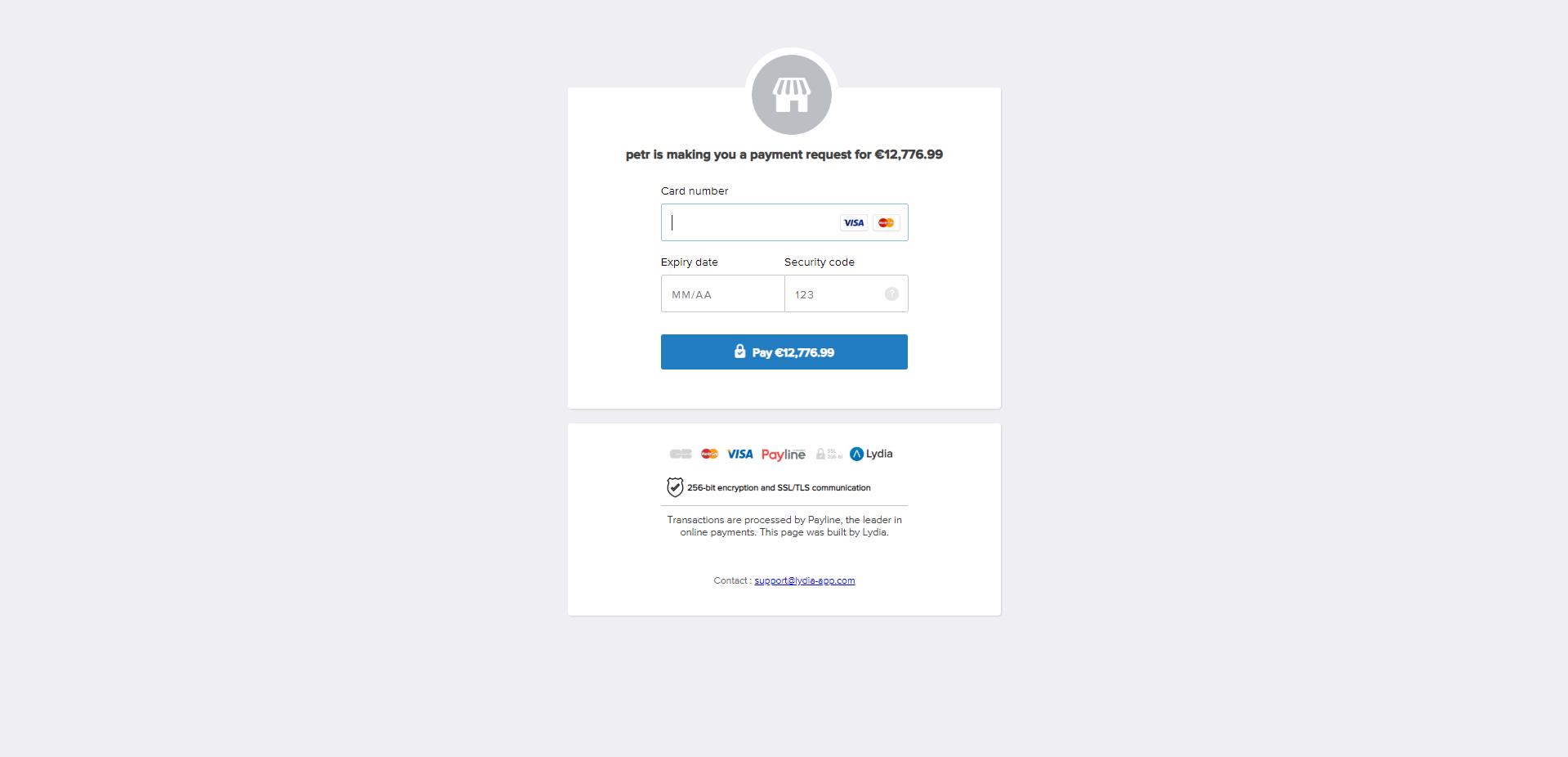Focus the Security code 123 field
1568x757 pixels.
coord(847,293)
